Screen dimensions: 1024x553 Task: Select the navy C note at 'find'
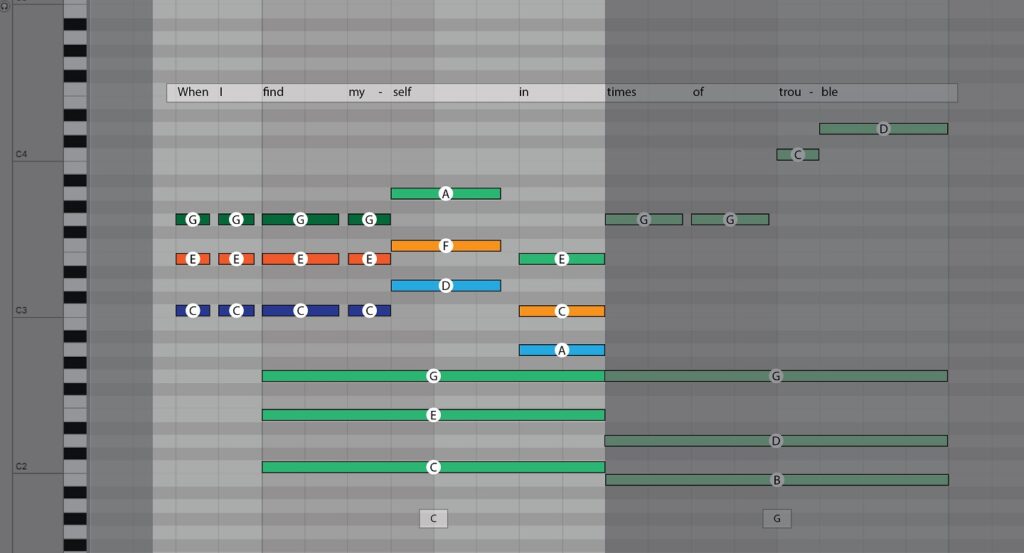pos(300,311)
